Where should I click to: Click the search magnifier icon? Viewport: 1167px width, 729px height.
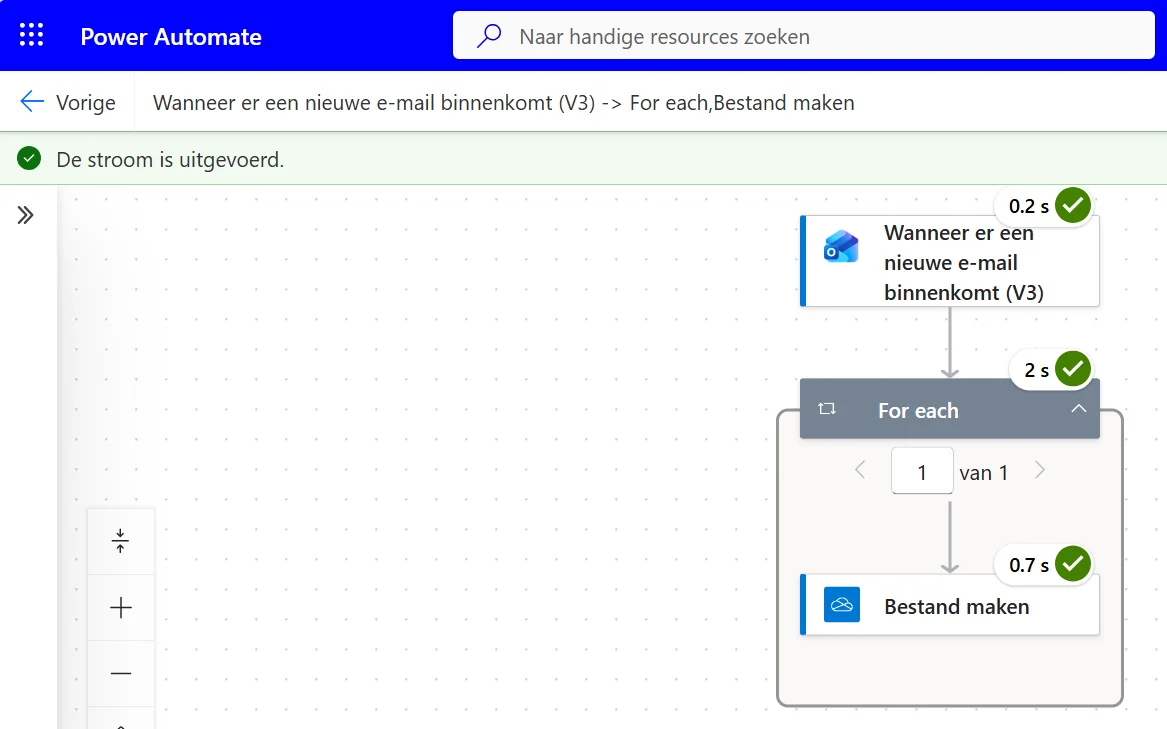point(489,36)
